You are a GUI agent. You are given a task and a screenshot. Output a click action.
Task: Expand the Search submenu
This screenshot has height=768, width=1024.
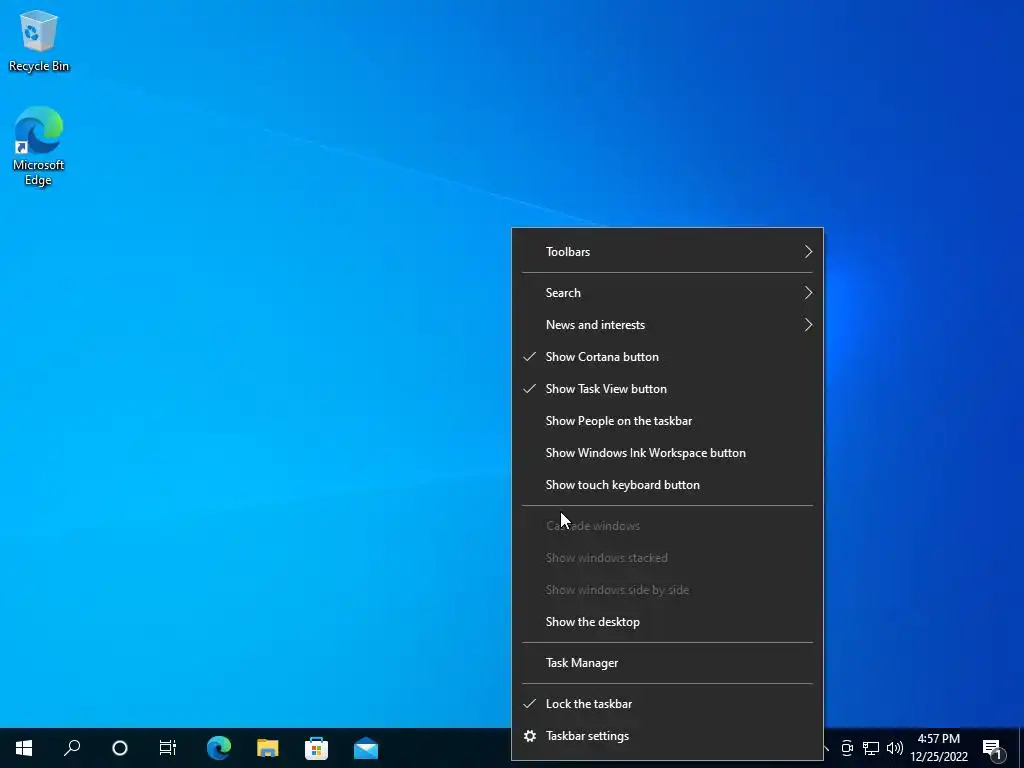667,293
